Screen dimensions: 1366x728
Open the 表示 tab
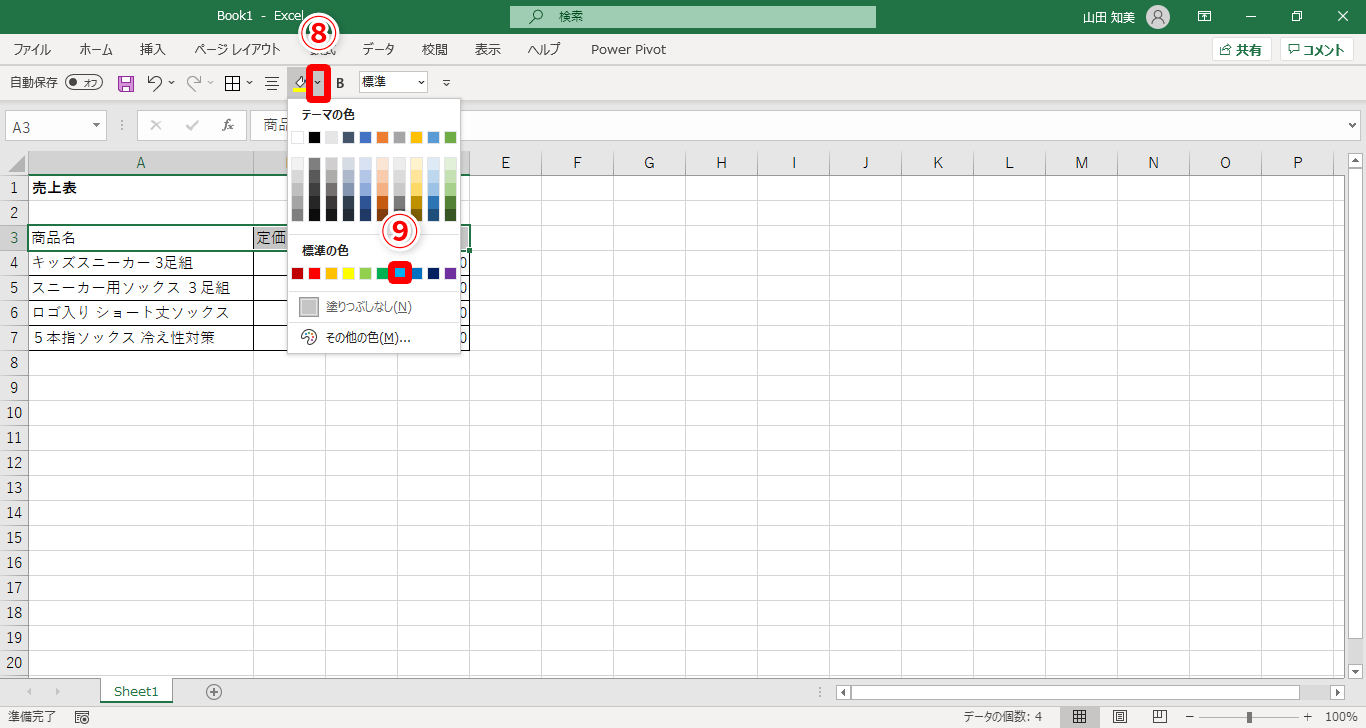pyautogui.click(x=488, y=49)
